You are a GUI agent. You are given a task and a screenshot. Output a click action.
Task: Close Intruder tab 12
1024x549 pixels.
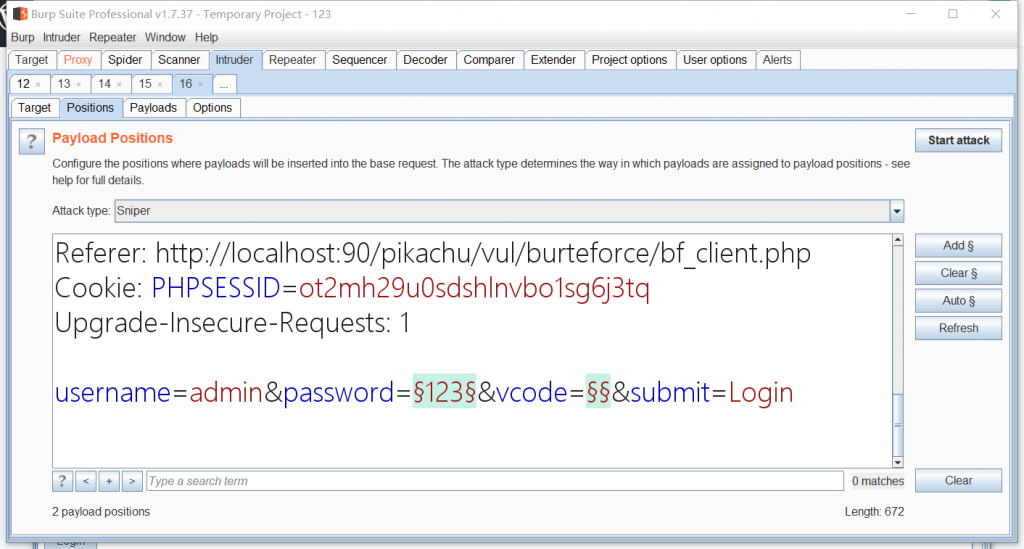38,85
